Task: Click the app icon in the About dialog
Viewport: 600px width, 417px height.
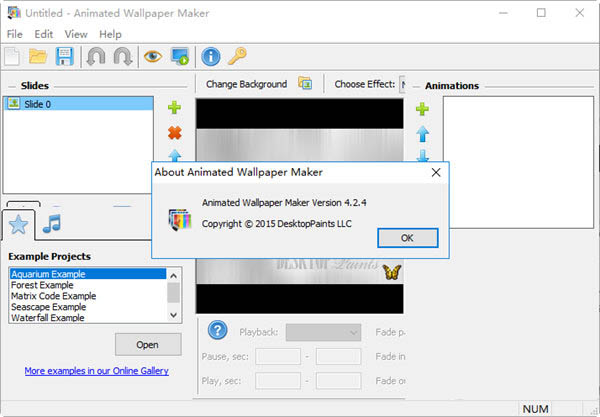Action: [180, 220]
